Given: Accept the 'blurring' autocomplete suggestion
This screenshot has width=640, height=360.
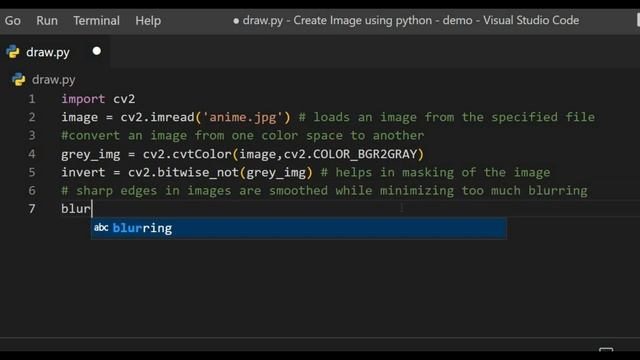Looking at the screenshot, I should 299,228.
